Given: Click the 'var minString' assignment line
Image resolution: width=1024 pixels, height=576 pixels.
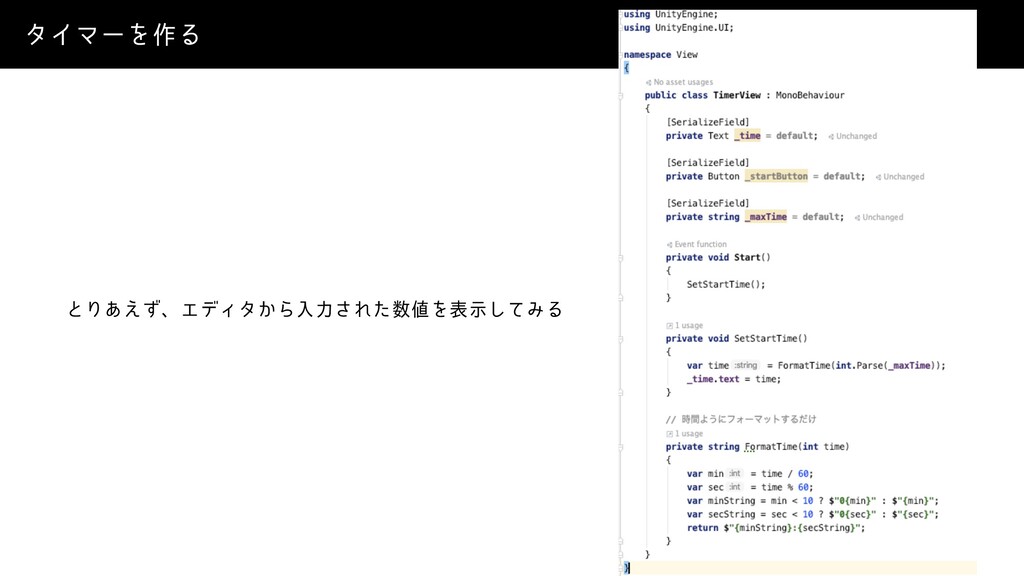Looking at the screenshot, I should tap(812, 501).
